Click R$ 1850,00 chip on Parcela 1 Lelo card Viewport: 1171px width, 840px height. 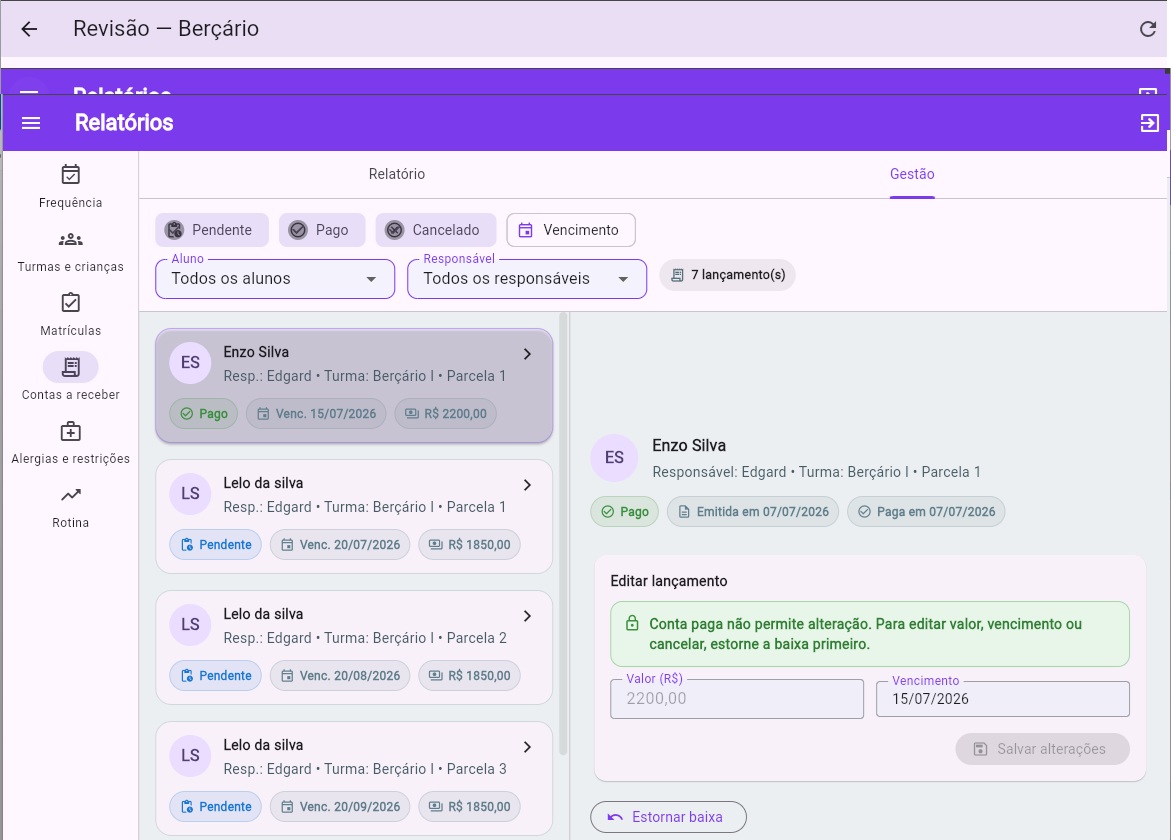pos(469,545)
